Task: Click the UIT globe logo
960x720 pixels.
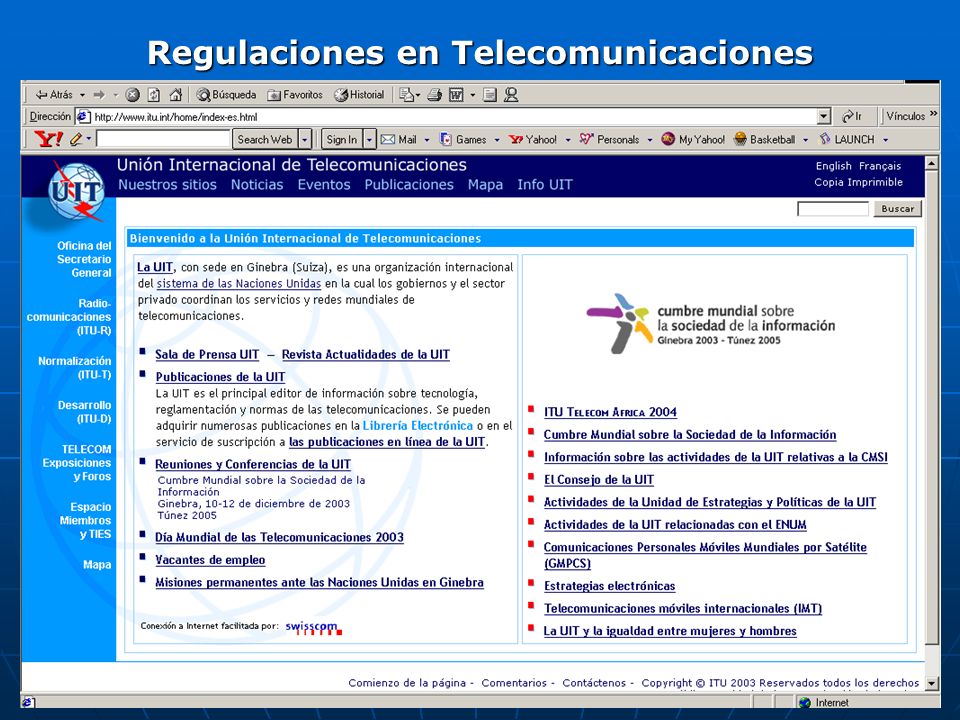Action: tap(76, 191)
